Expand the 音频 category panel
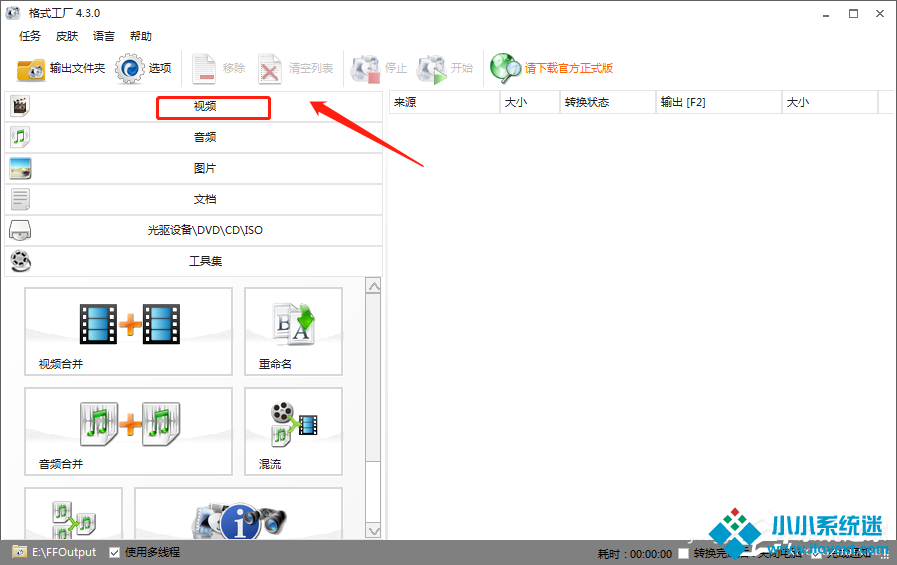The height and width of the screenshot is (565, 897). (x=204, y=137)
